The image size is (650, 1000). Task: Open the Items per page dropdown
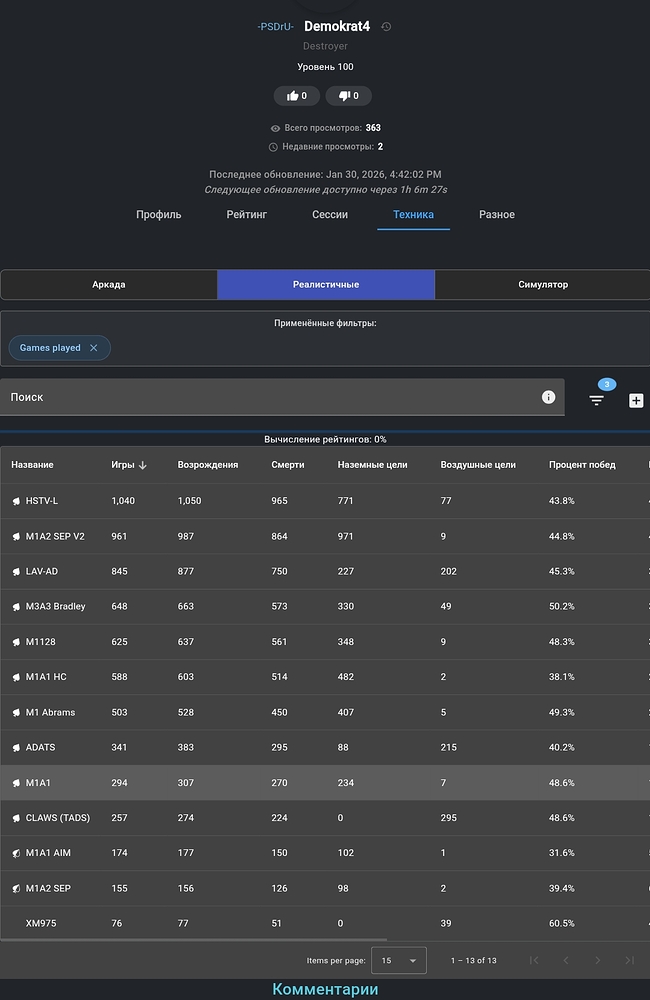coord(398,960)
